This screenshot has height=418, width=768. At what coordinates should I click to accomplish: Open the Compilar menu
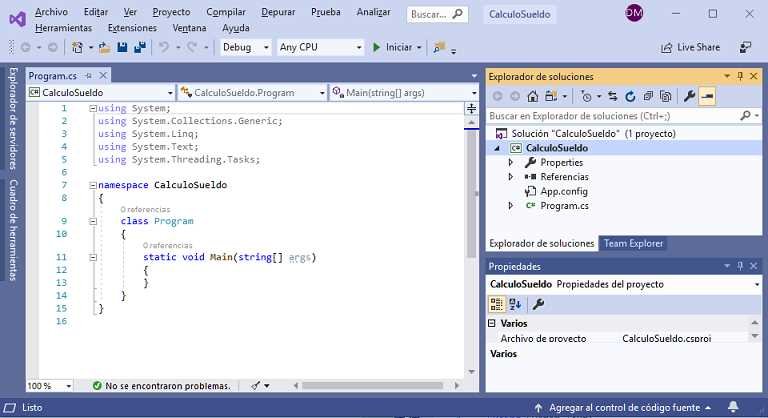pos(226,12)
